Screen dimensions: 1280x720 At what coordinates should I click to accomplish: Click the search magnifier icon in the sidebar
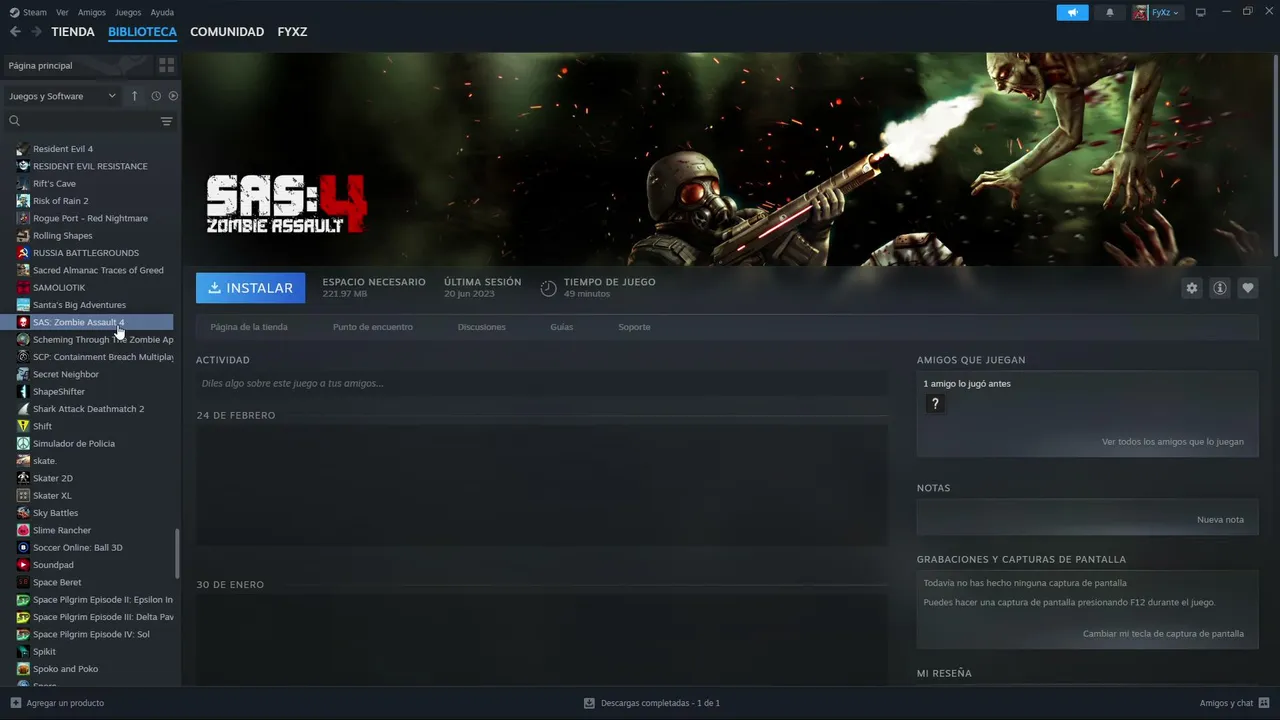click(14, 121)
